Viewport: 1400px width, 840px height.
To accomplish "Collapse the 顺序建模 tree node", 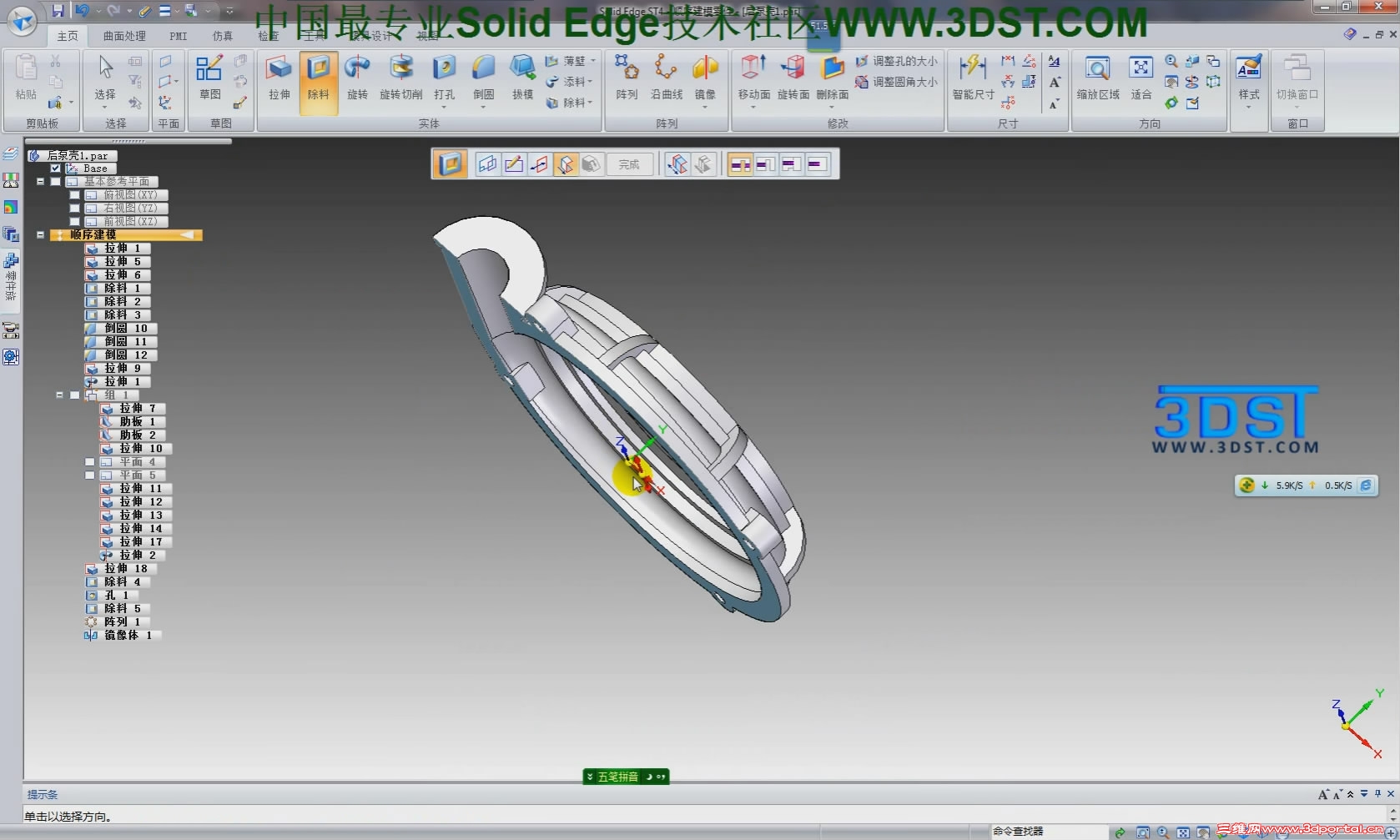I will pos(40,235).
